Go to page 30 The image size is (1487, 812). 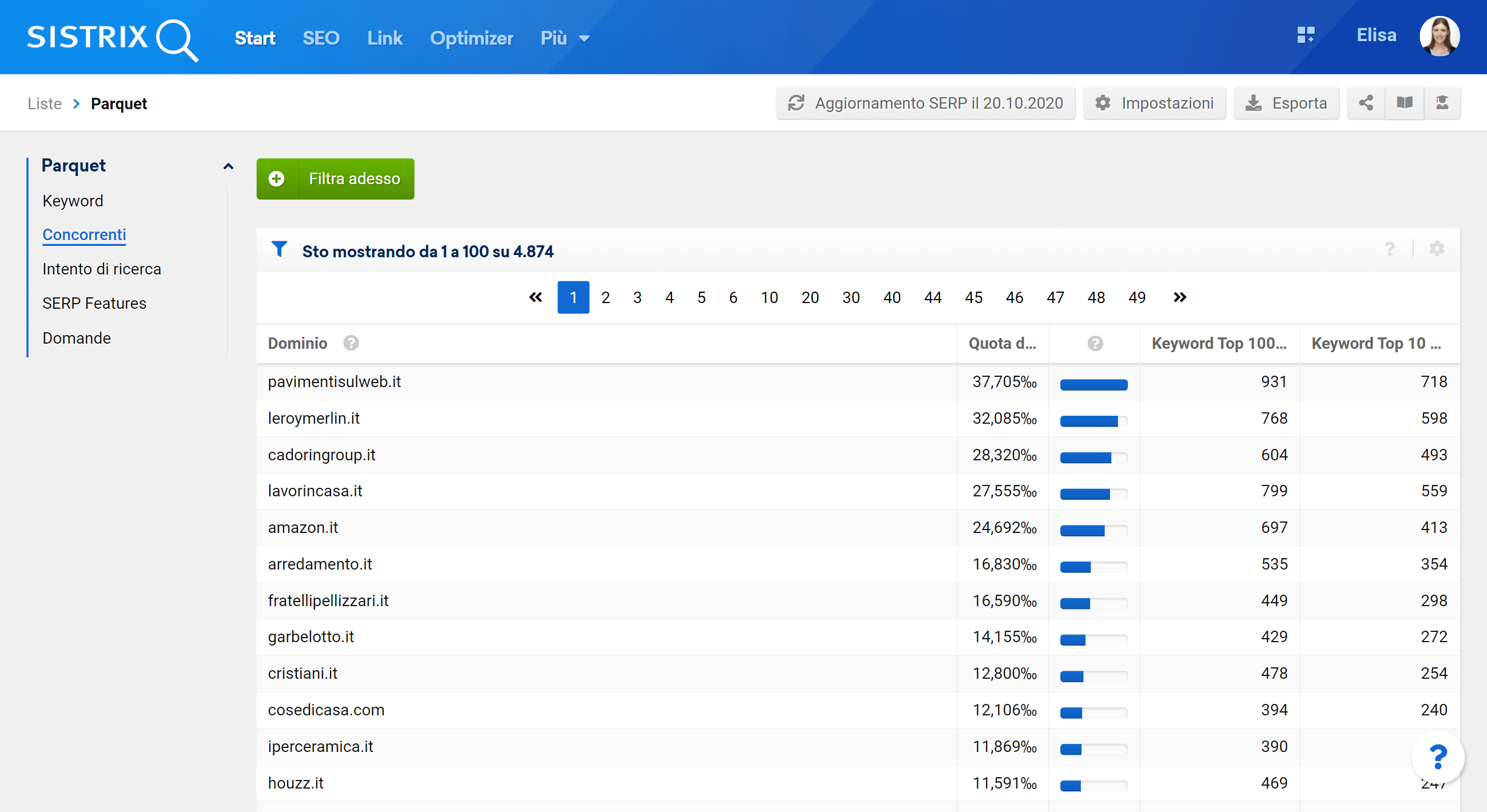point(851,297)
